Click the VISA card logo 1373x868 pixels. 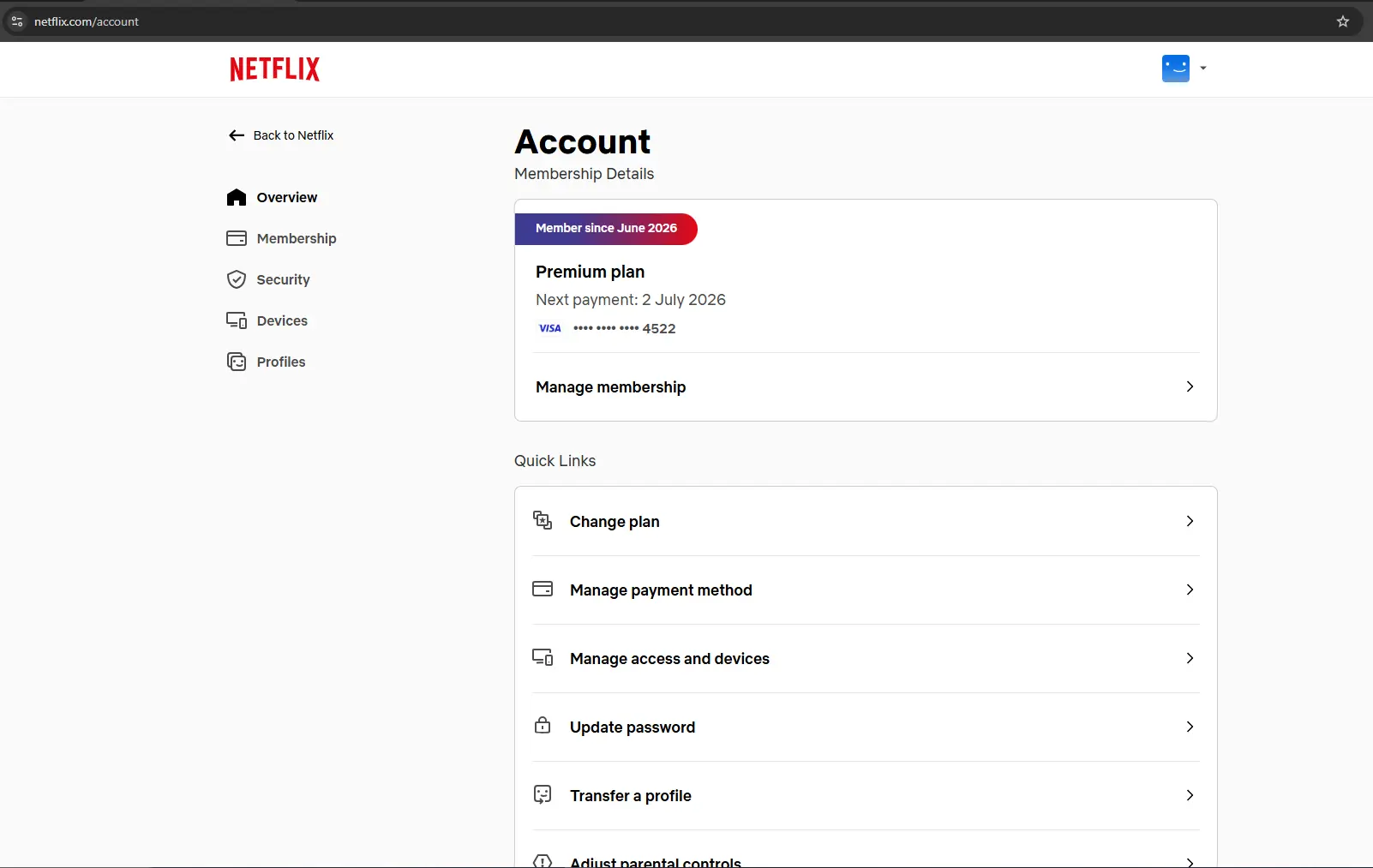[549, 328]
